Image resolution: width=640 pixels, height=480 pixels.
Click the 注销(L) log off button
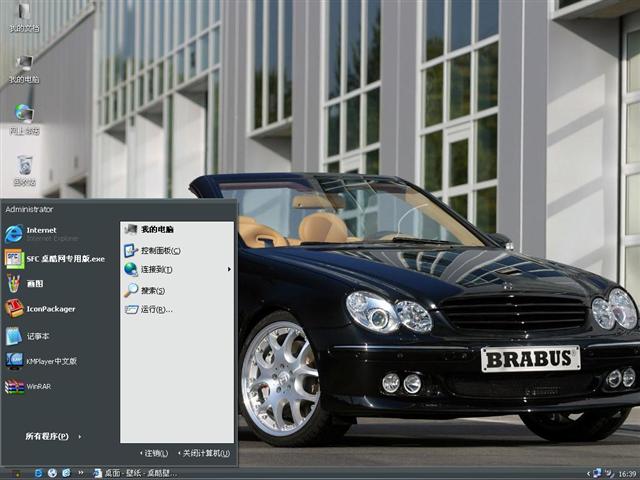click(153, 453)
